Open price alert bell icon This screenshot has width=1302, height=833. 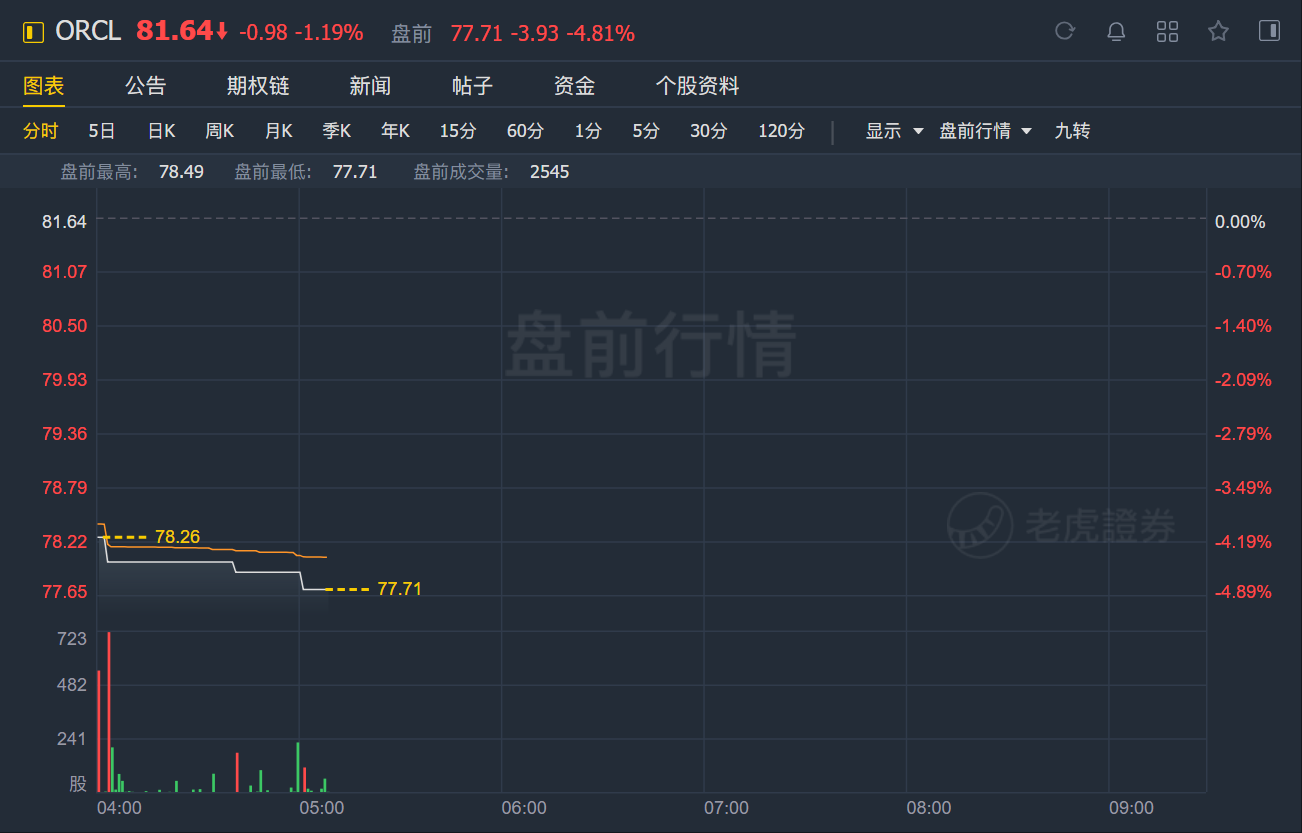click(x=1116, y=31)
